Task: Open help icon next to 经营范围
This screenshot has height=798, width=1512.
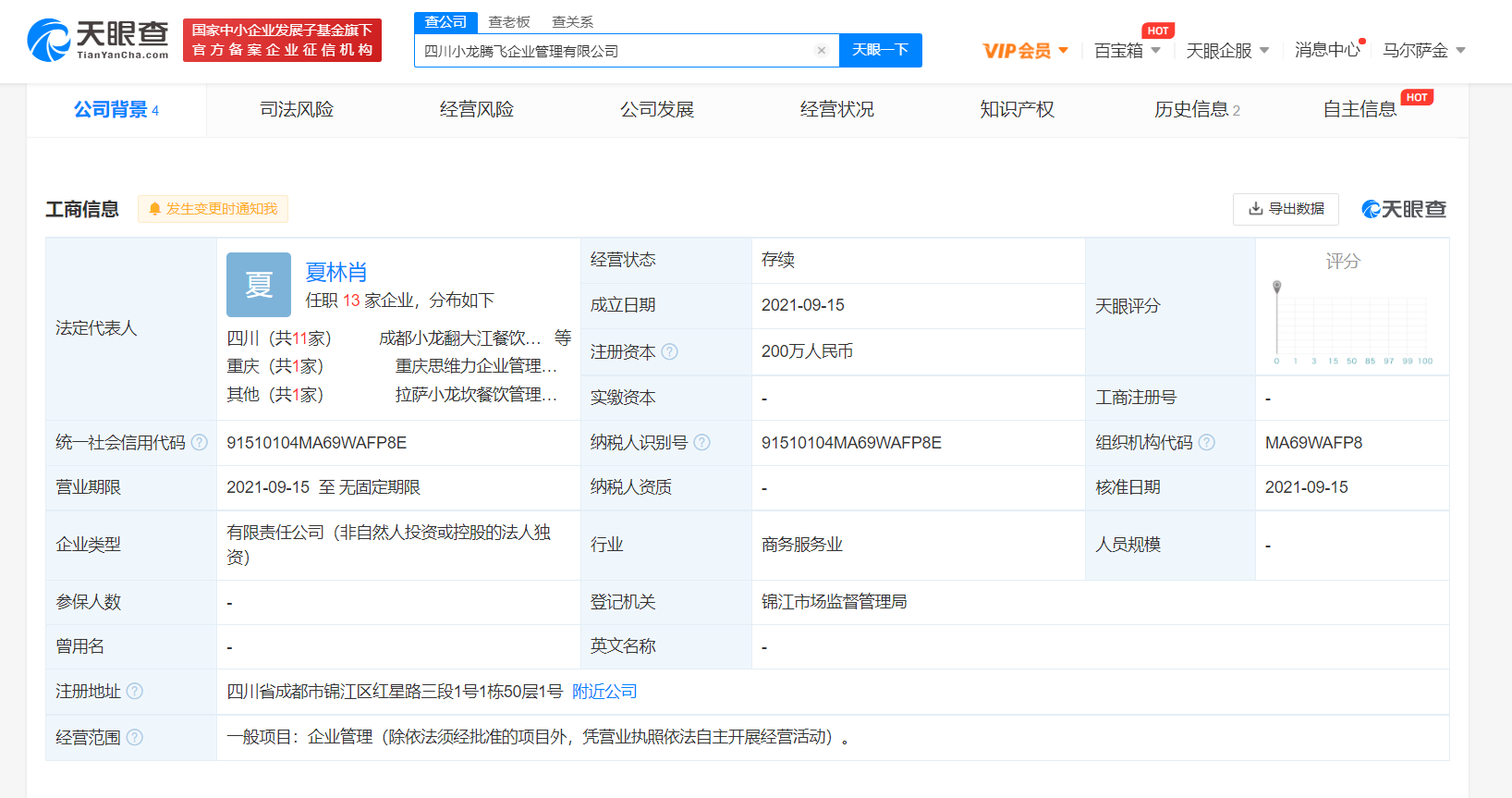Action: coord(135,737)
